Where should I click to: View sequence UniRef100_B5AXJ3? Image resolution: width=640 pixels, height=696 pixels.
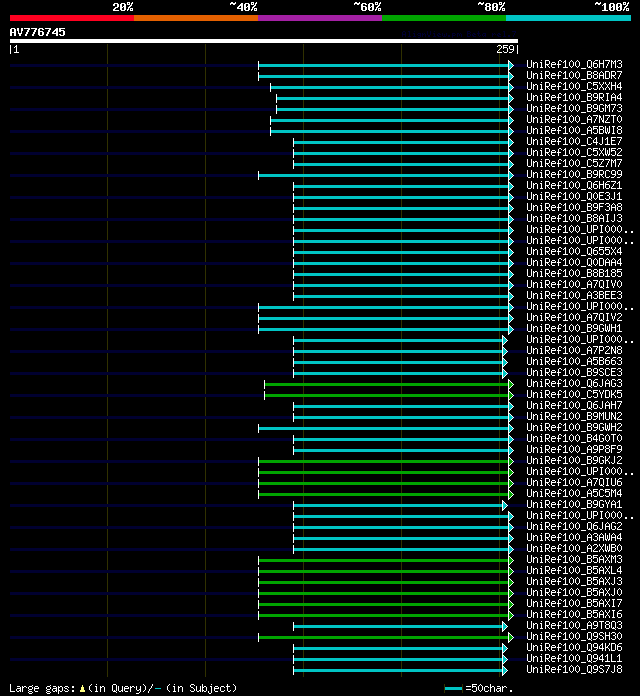(x=574, y=581)
